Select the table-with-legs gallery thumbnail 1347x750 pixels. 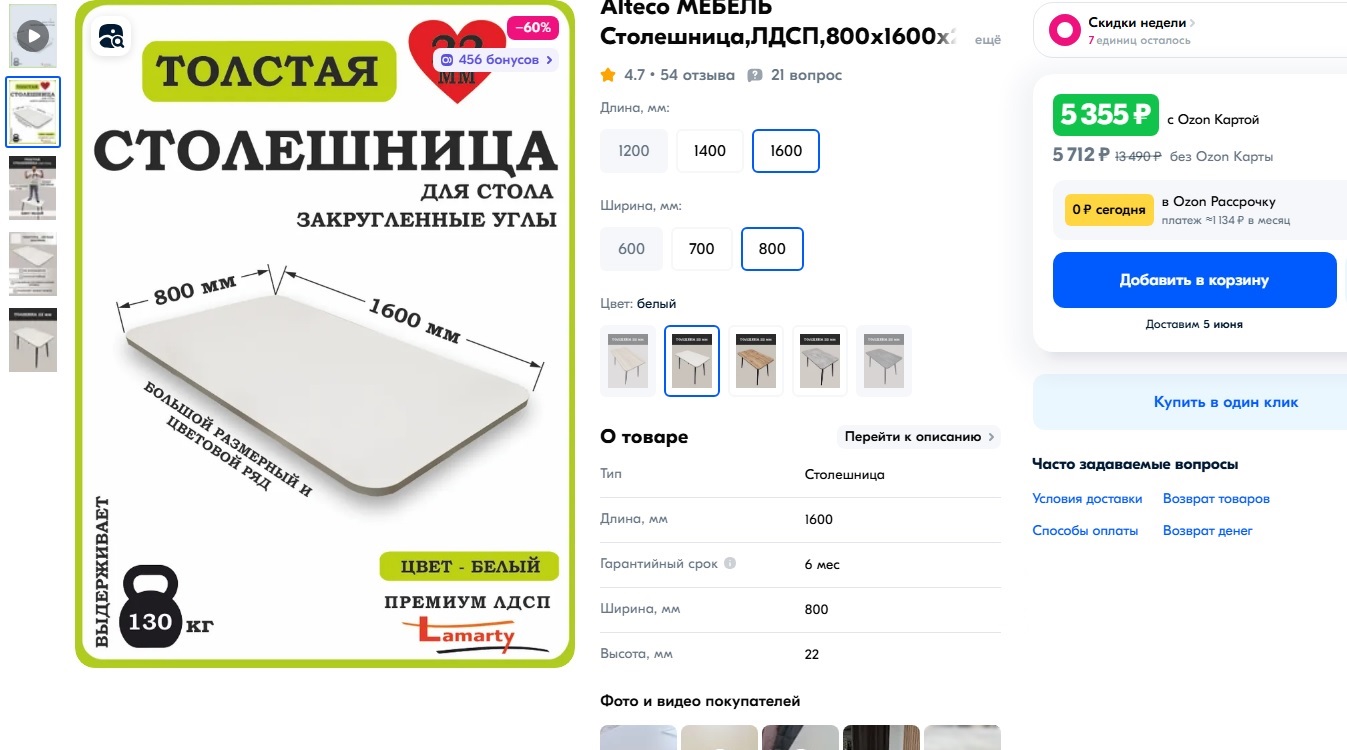click(x=33, y=340)
